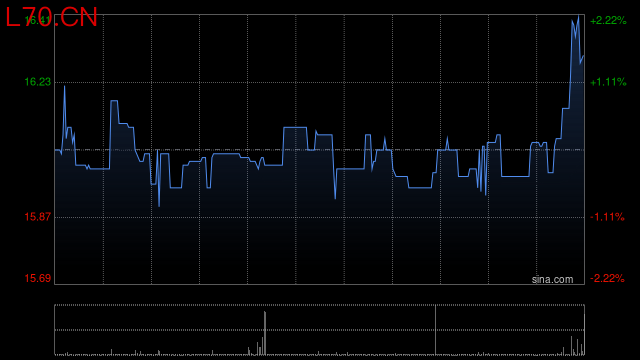Screen dimensions: 640x360
Task: Click the tallest bar in the volume chart
Action: pos(436,330)
